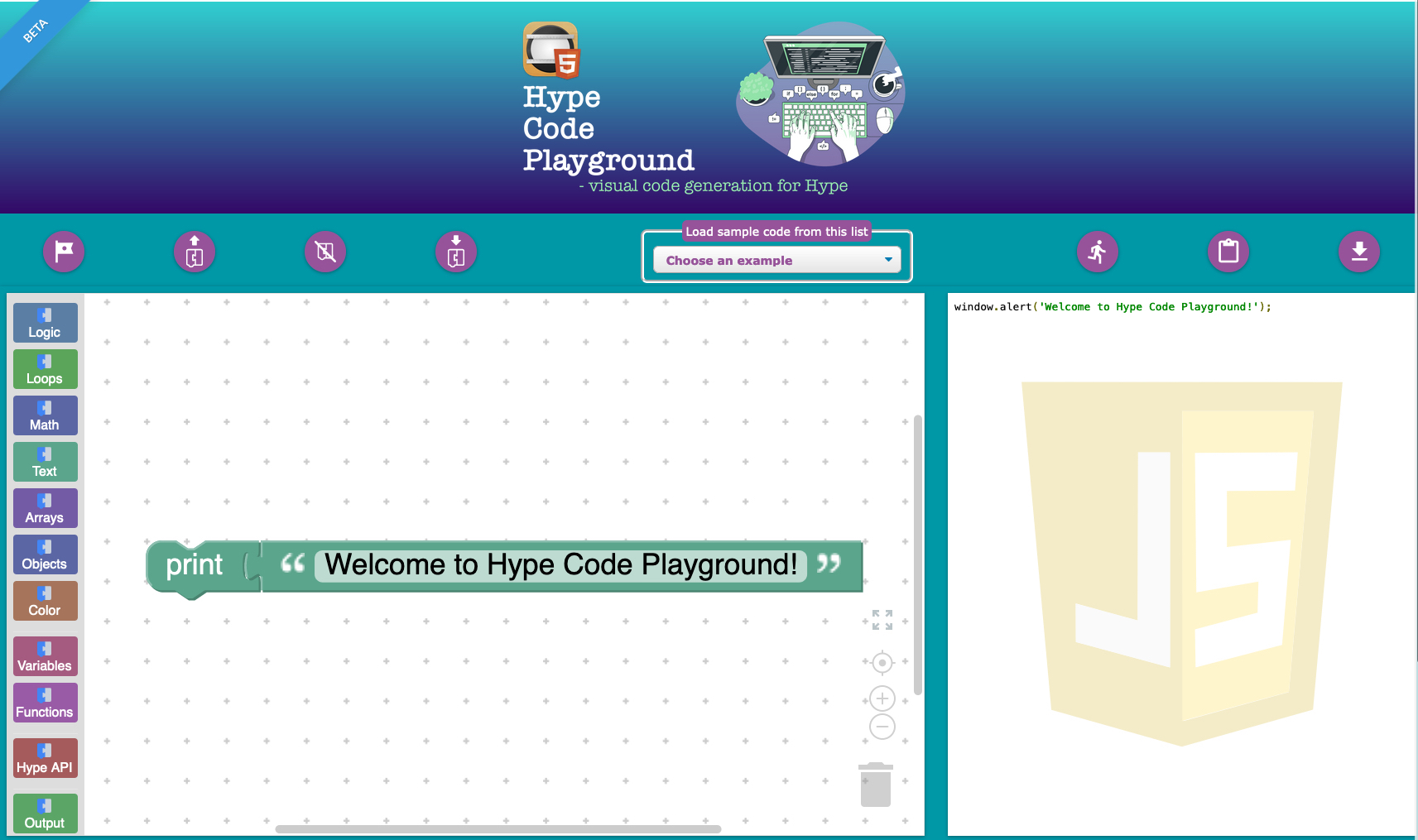Screen dimensions: 1418x840
Task: Download the JavaScript code via the rightmost icon
Action: tap(1358, 252)
